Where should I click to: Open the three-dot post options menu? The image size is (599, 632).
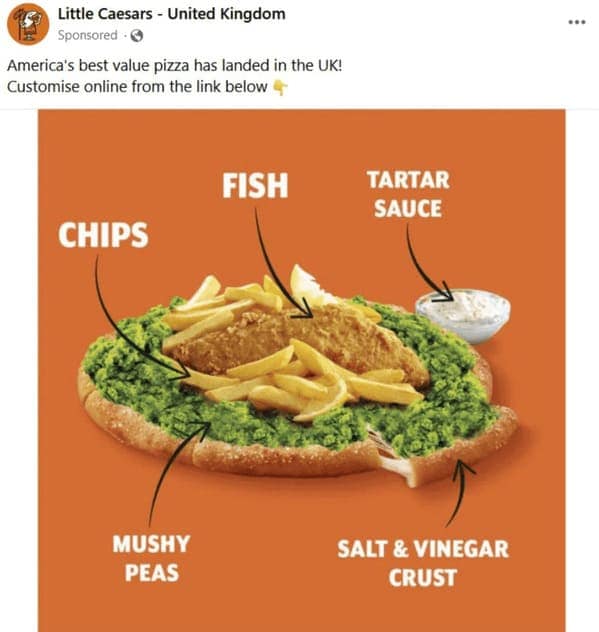(577, 22)
